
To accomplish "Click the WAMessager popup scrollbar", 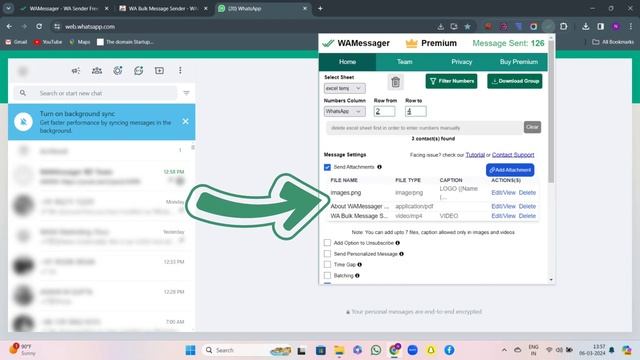I will tap(551, 110).
